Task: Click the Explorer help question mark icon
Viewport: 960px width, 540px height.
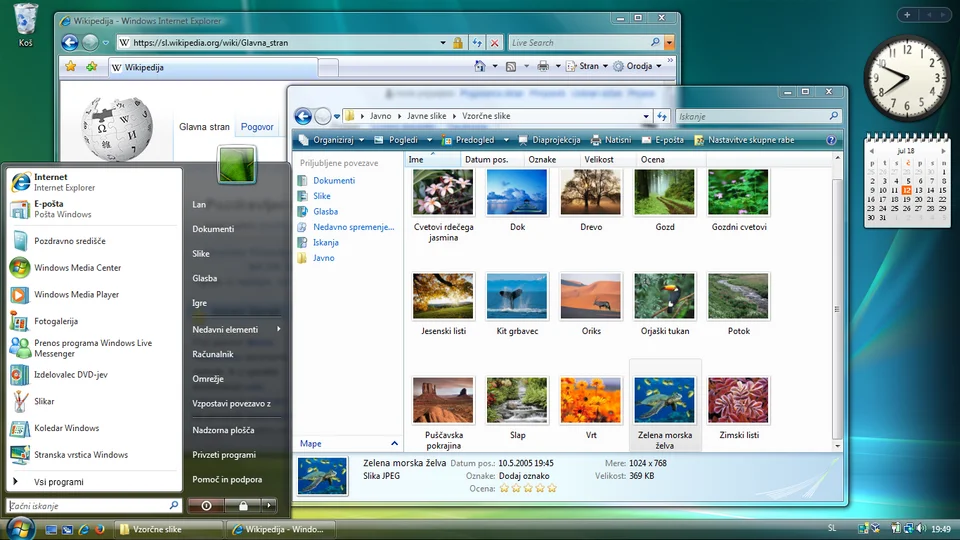Action: (x=831, y=140)
